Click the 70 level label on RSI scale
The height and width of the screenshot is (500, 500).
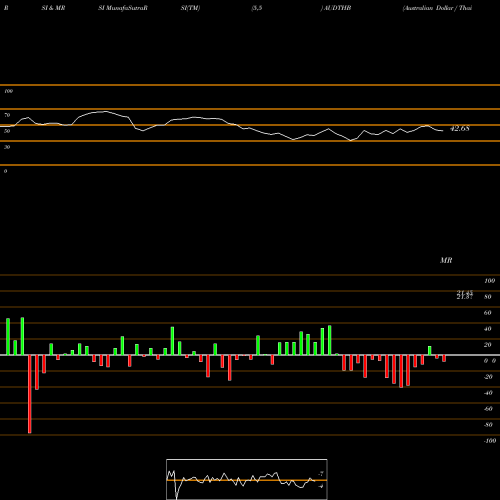pos(7,115)
